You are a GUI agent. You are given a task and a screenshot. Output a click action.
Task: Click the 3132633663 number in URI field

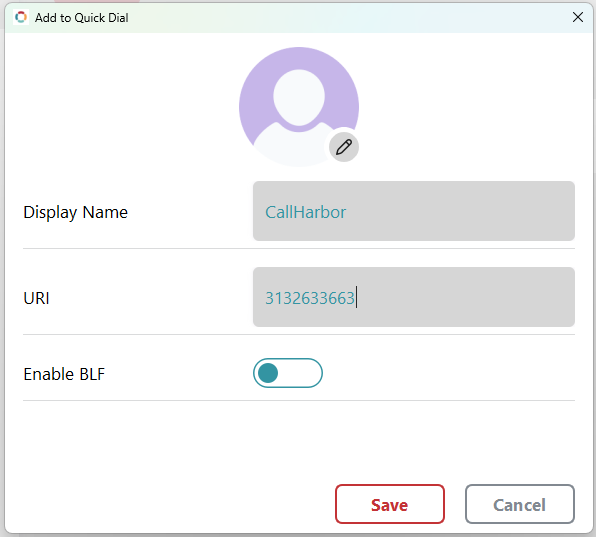tap(310, 298)
